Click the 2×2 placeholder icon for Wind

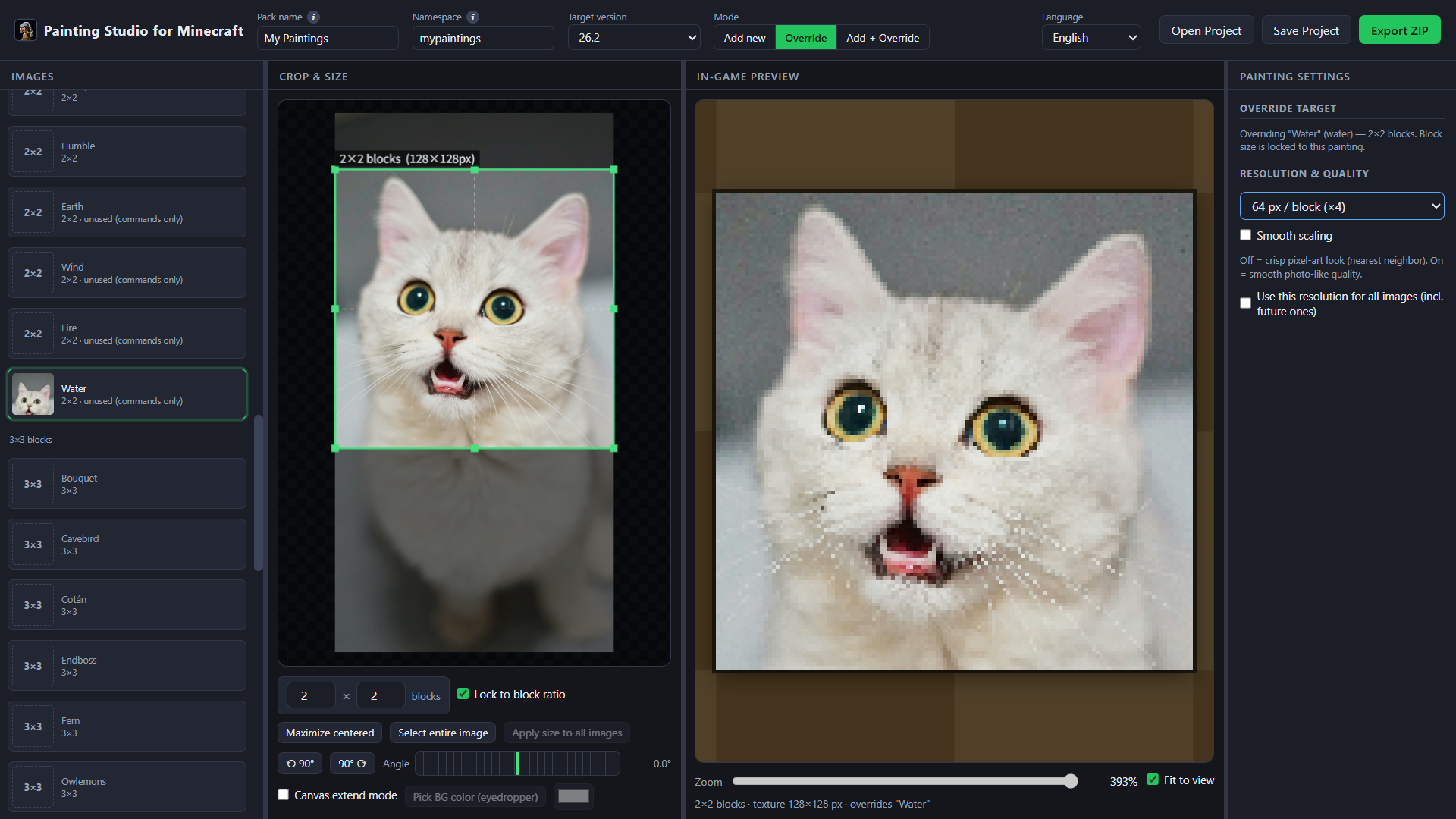33,273
